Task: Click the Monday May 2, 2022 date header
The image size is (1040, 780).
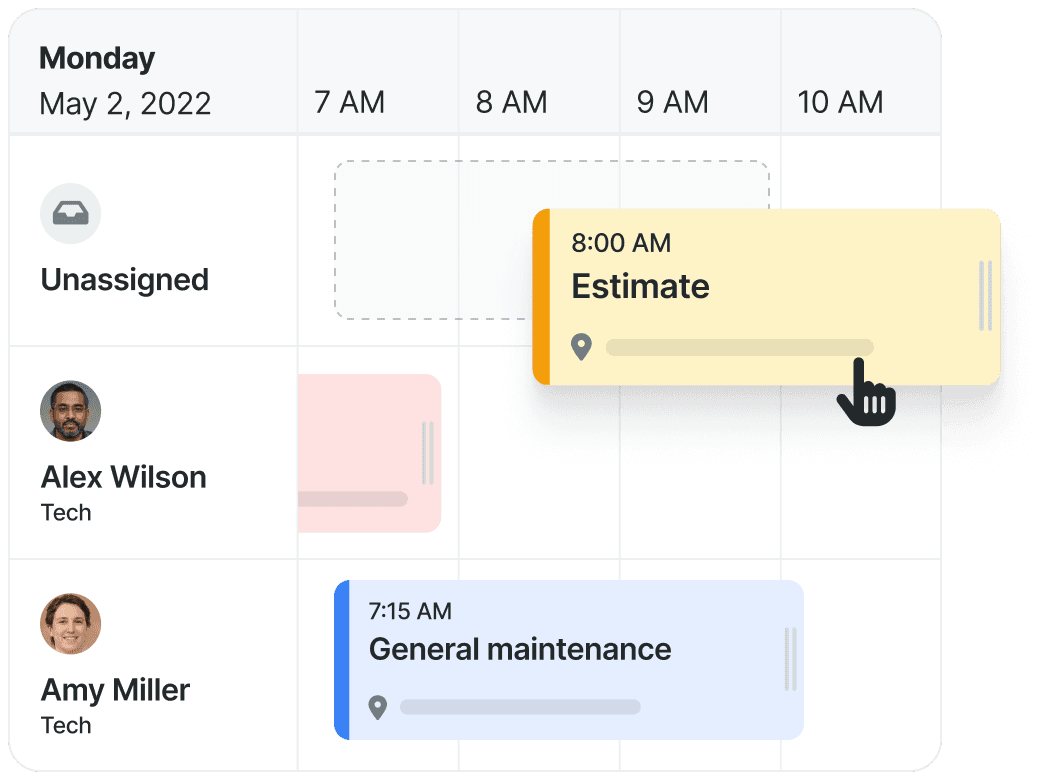Action: tap(125, 81)
